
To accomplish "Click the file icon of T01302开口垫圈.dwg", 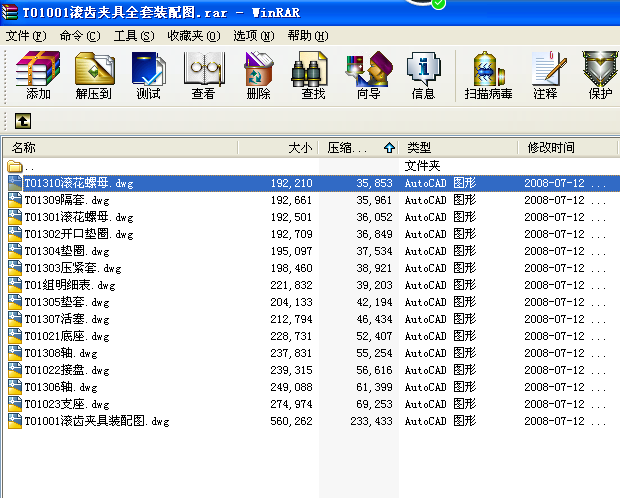I will (x=15, y=234).
